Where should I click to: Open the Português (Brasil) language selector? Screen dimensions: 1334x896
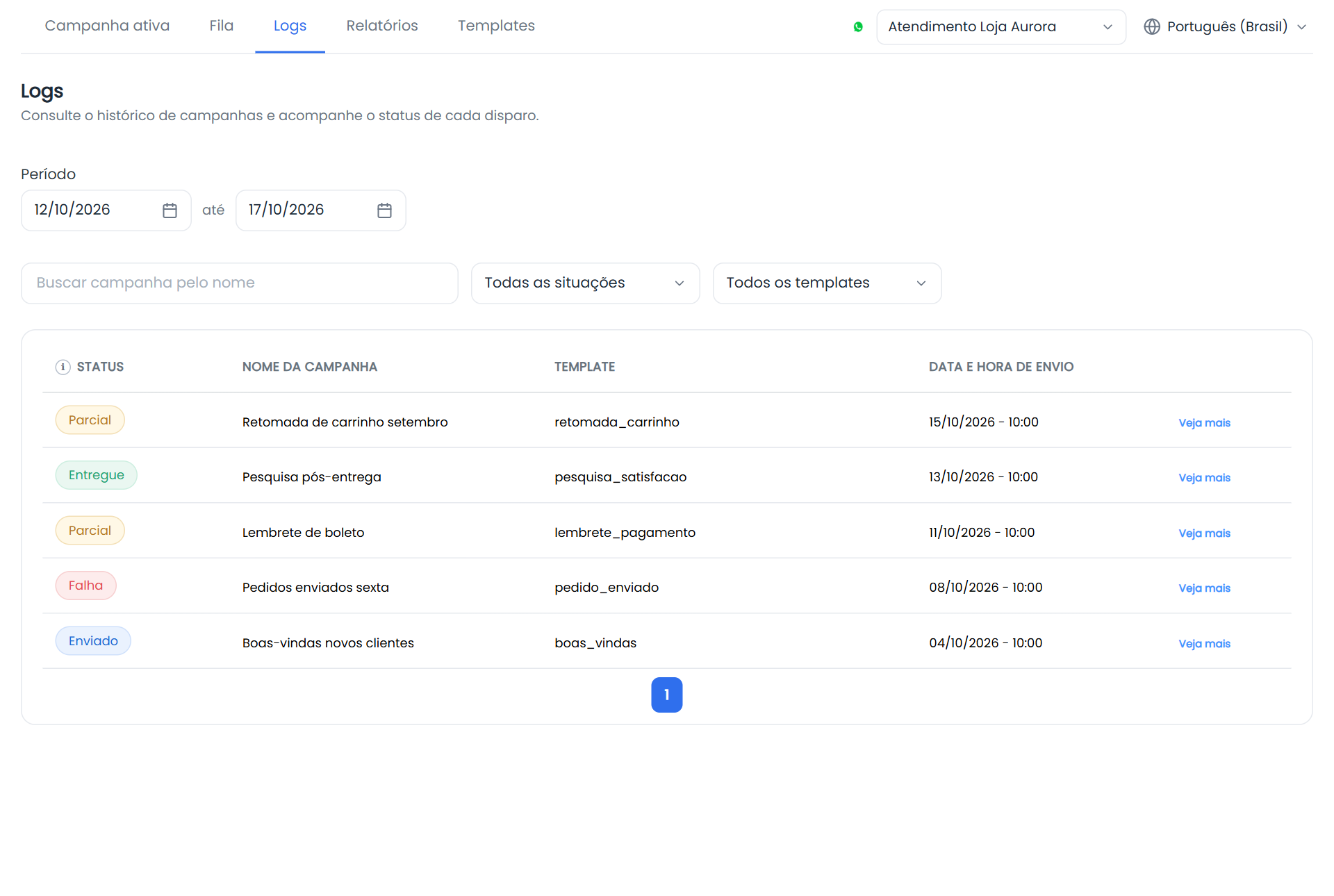pos(1226,27)
